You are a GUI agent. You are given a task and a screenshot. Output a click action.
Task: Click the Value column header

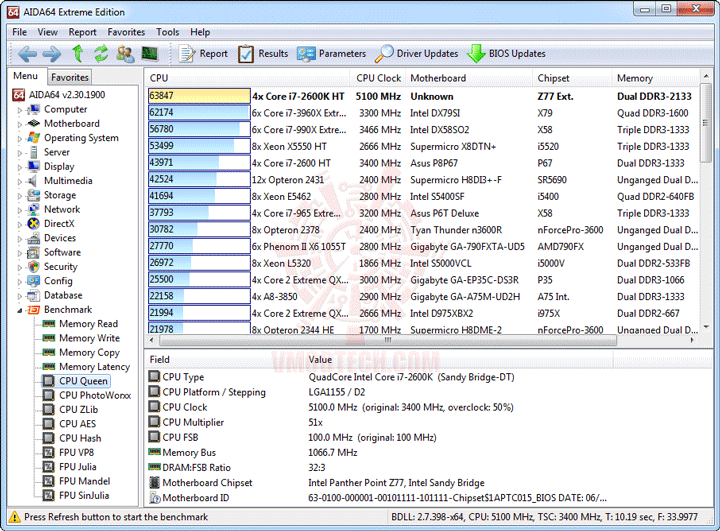click(459, 360)
